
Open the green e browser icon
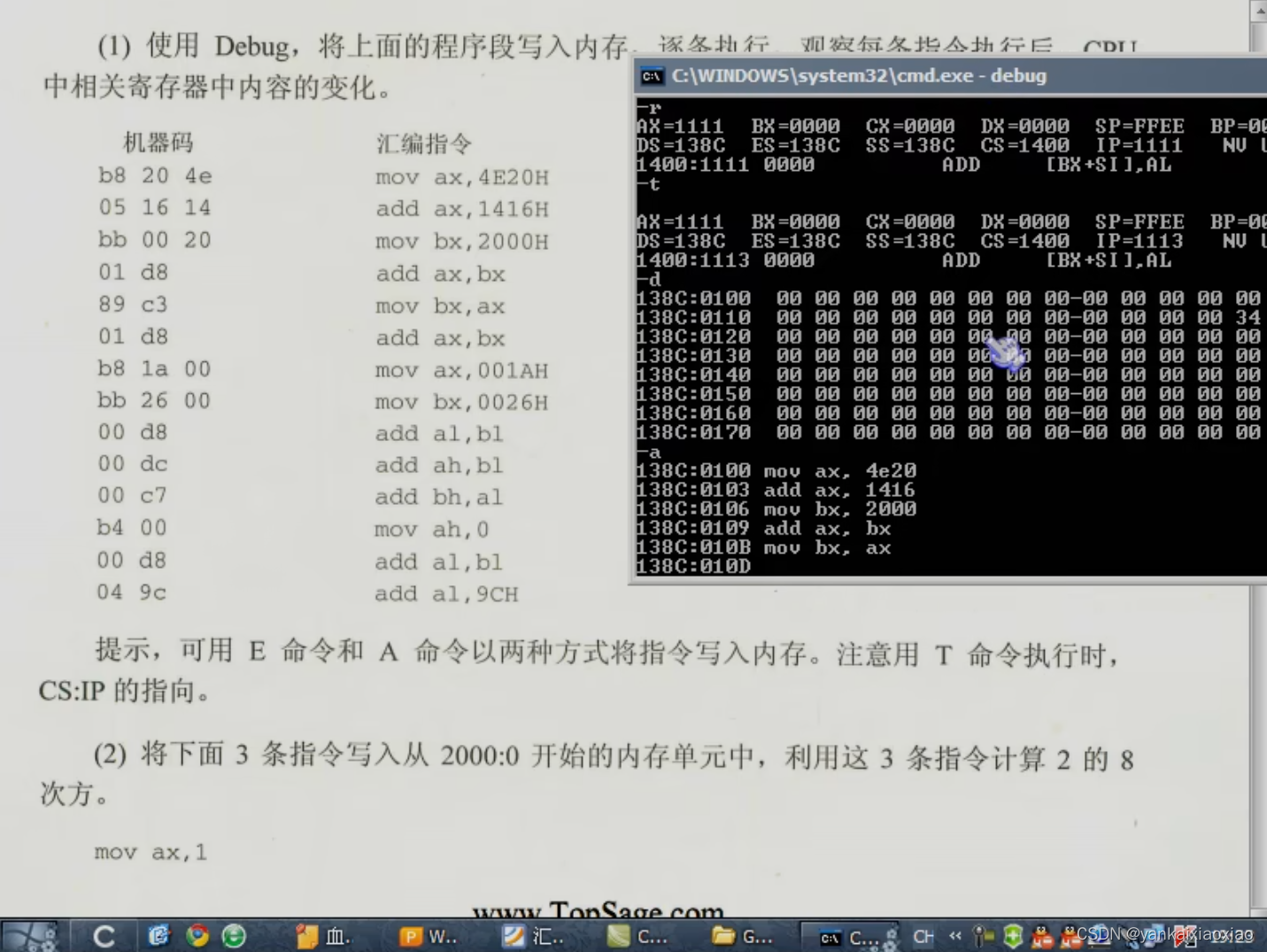[234, 935]
